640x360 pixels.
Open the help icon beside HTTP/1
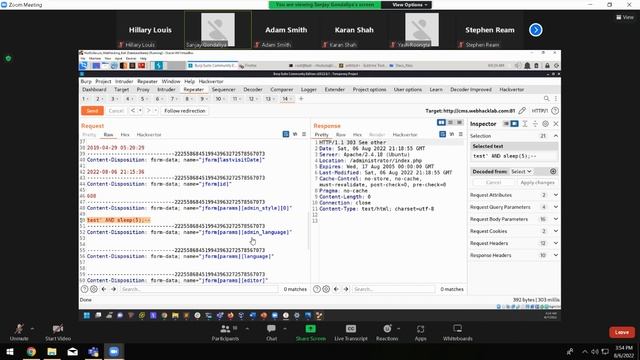[x=555, y=111]
